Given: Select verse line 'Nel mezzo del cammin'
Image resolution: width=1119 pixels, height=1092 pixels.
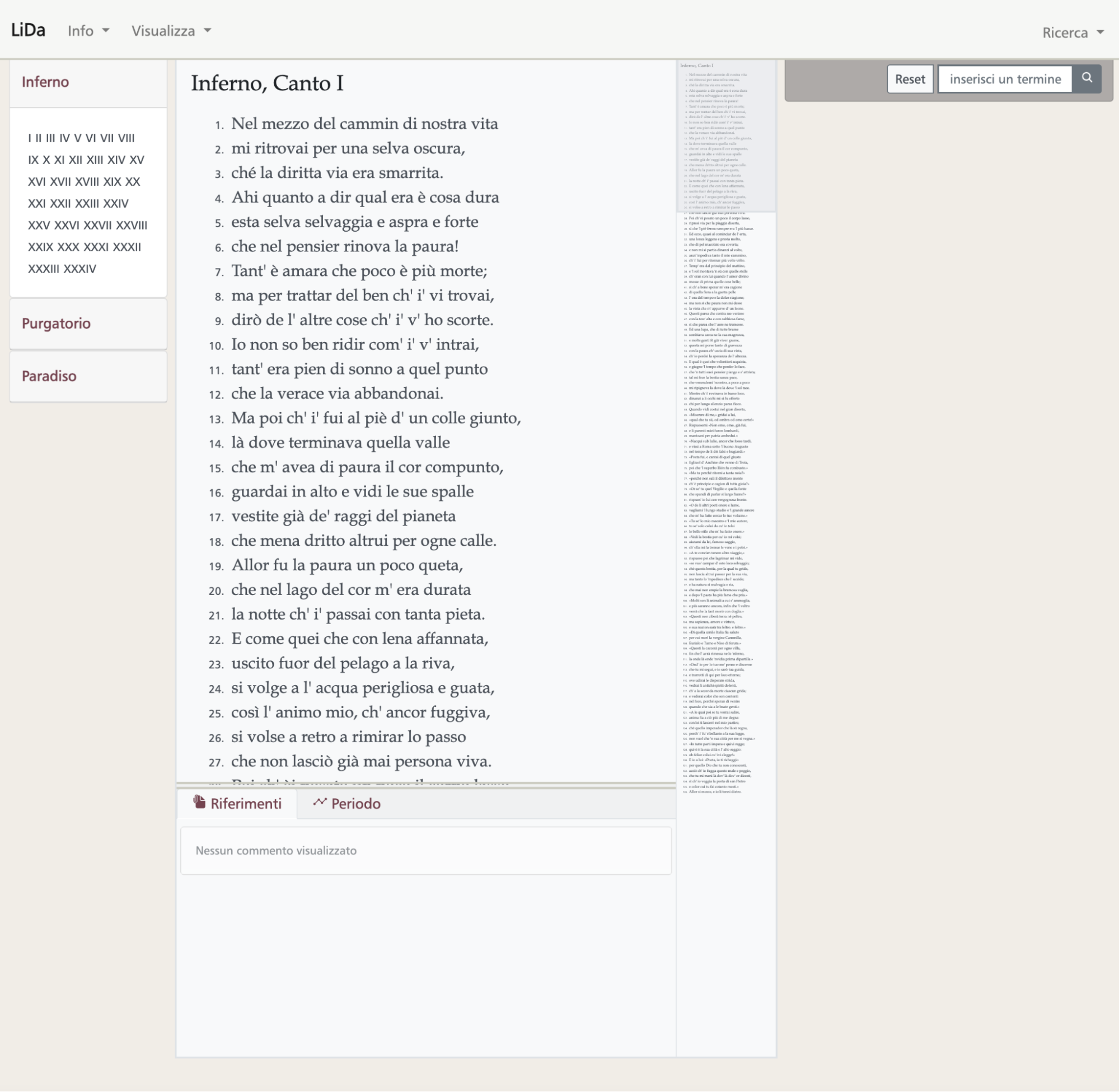Looking at the screenshot, I should [364, 123].
